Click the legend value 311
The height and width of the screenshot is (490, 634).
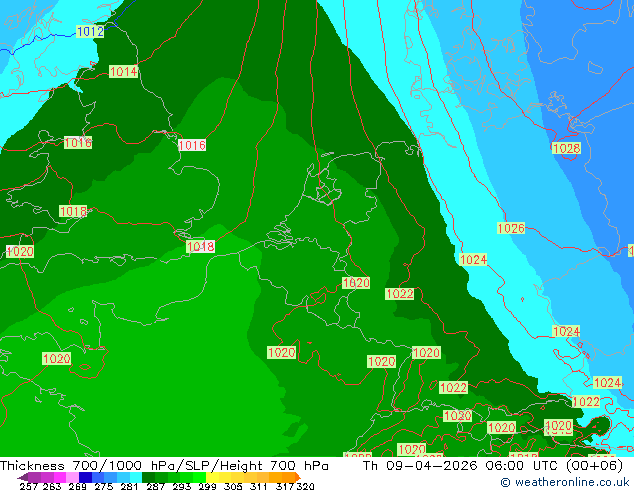(259, 486)
